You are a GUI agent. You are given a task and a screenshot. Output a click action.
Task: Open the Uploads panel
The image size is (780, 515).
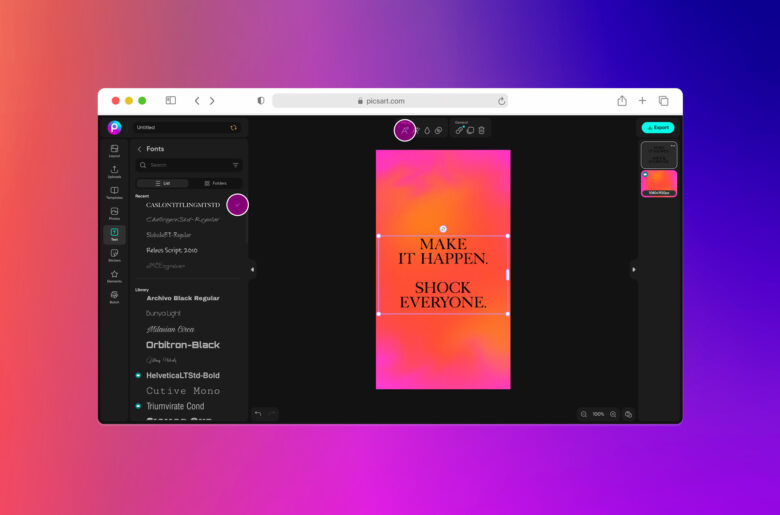point(114,172)
